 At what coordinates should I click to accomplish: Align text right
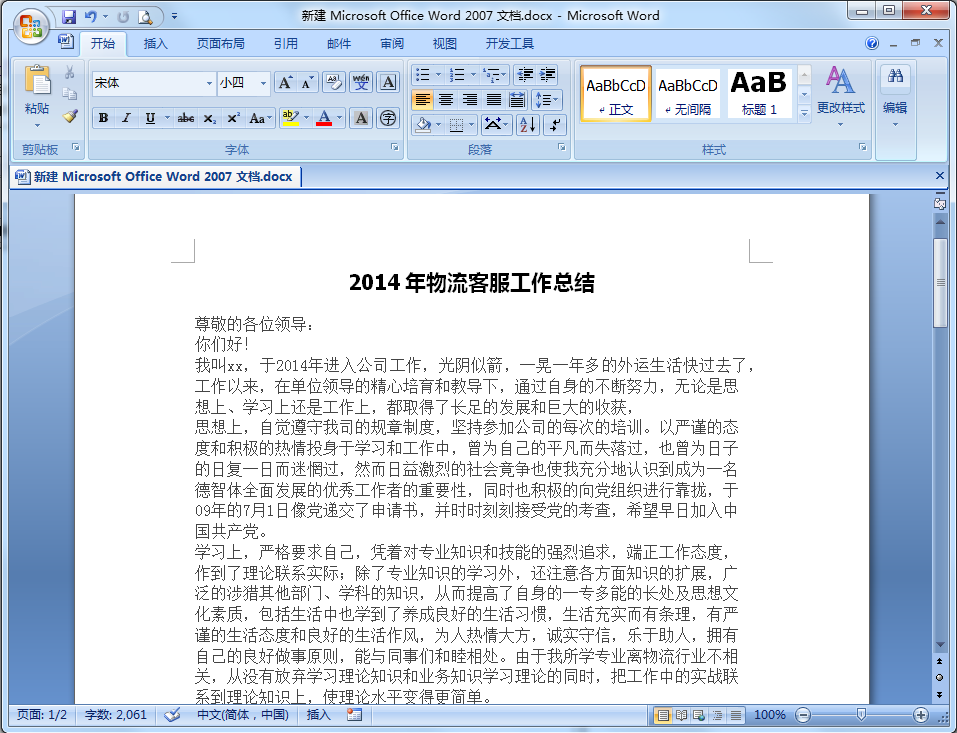tap(470, 99)
